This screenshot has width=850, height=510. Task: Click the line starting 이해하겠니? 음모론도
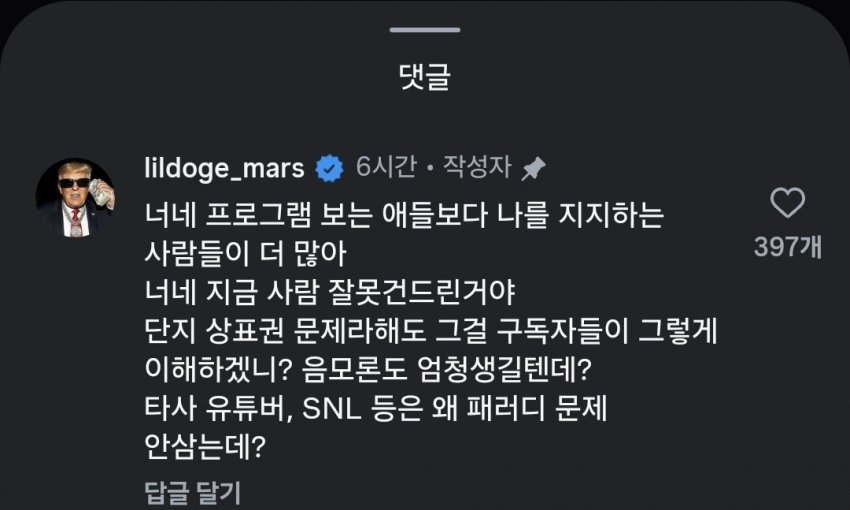tap(369, 369)
